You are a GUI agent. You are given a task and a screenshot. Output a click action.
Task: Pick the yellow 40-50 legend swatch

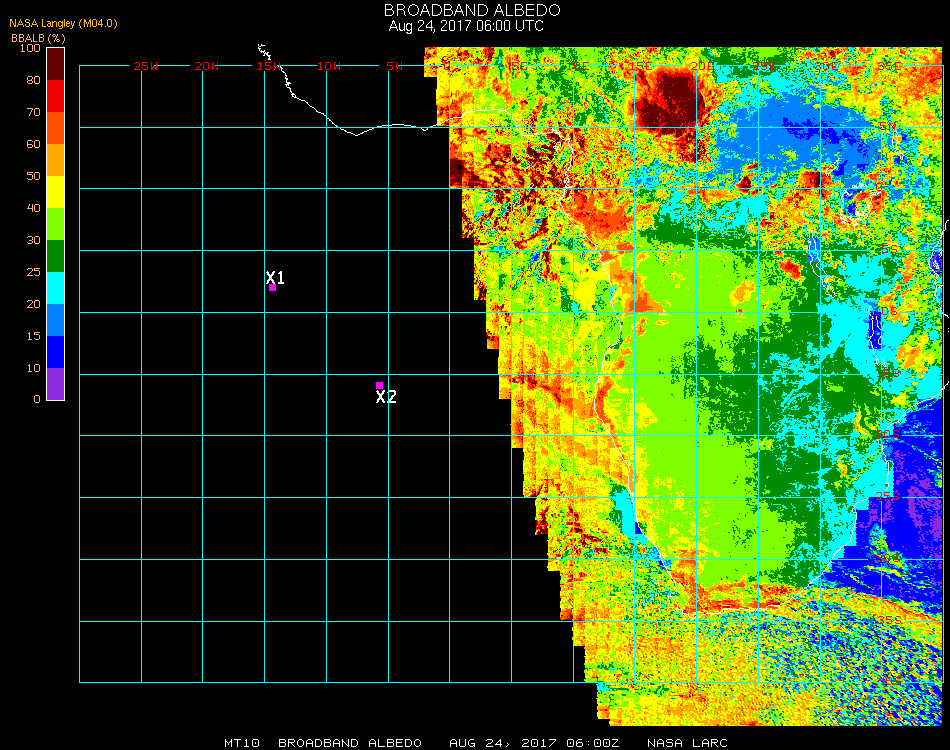pyautogui.click(x=55, y=192)
